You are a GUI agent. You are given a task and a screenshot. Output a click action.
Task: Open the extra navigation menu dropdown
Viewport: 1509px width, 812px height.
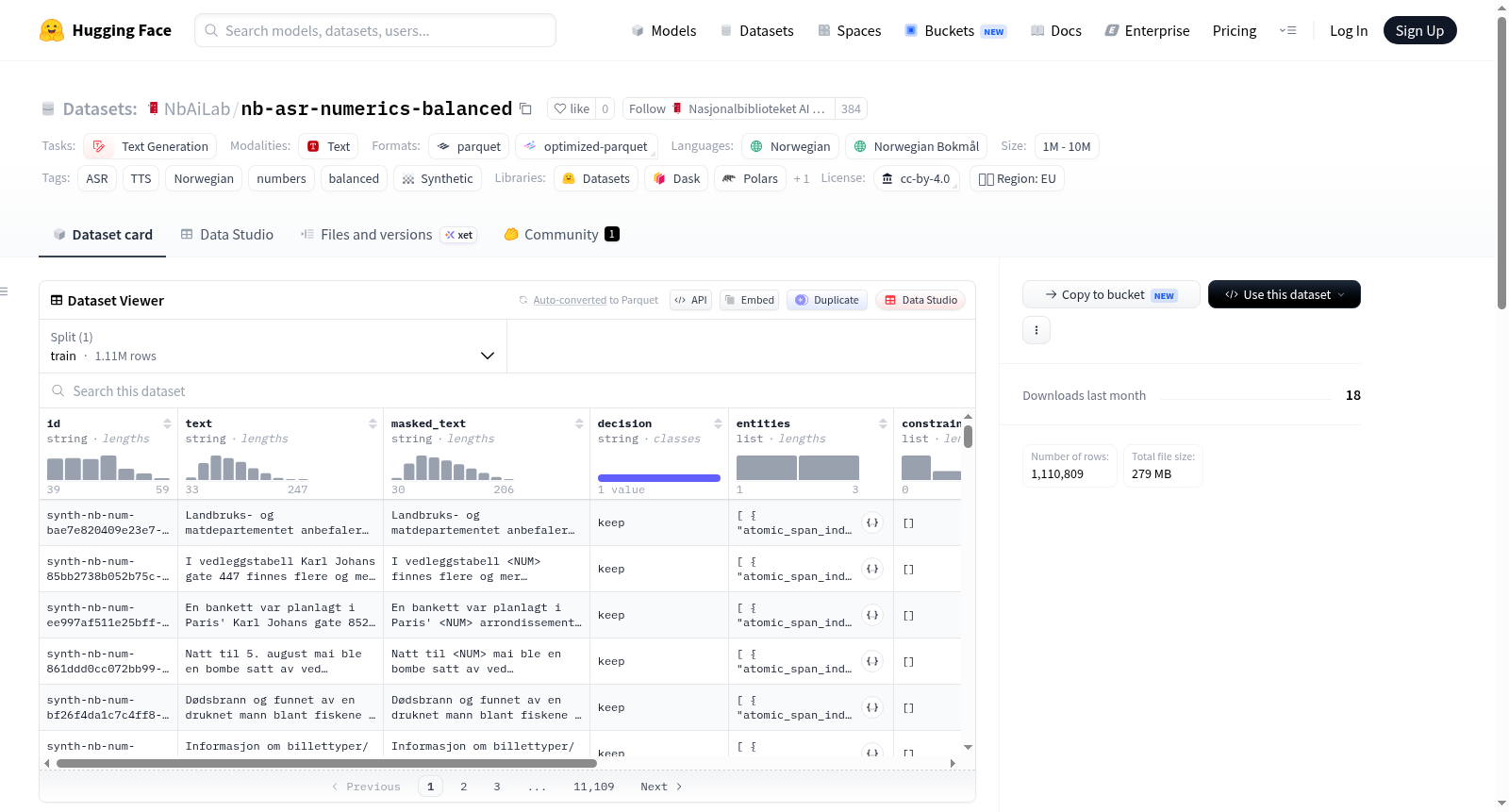click(x=1287, y=30)
